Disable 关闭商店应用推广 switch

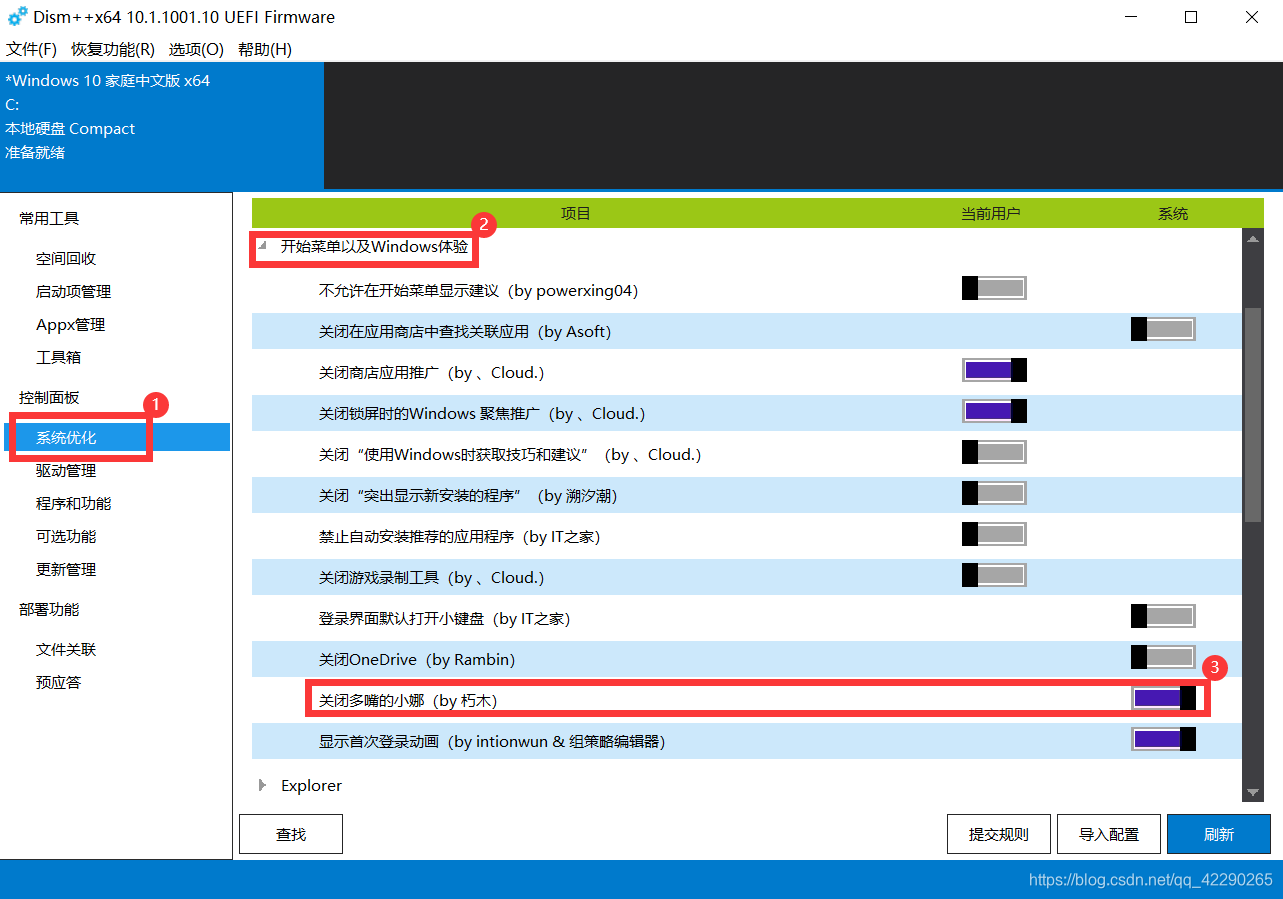click(994, 370)
